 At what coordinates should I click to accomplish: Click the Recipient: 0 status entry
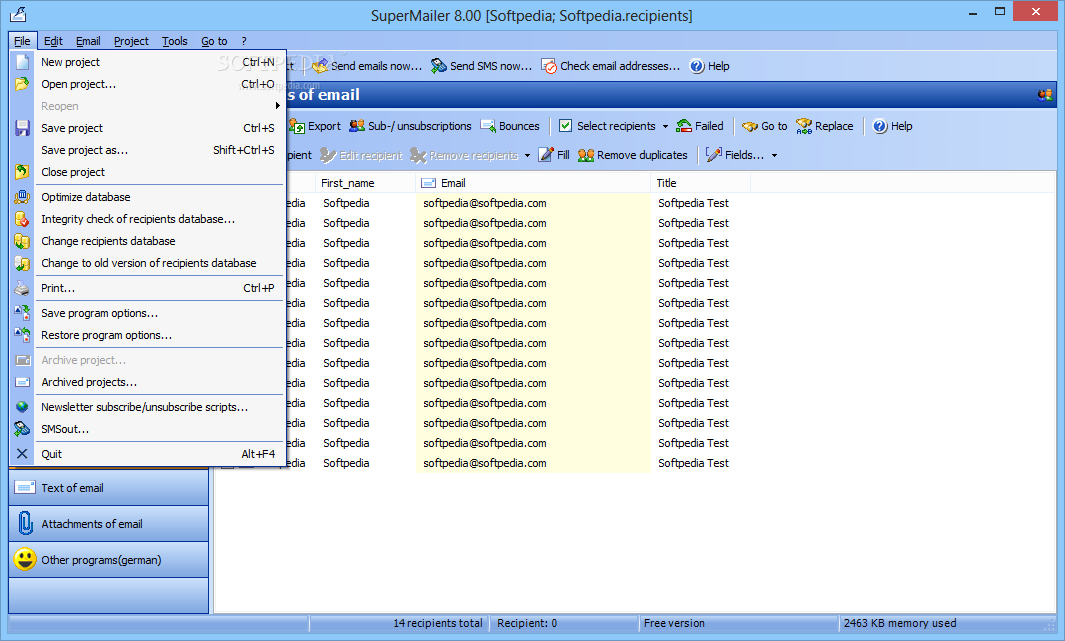coord(527,623)
